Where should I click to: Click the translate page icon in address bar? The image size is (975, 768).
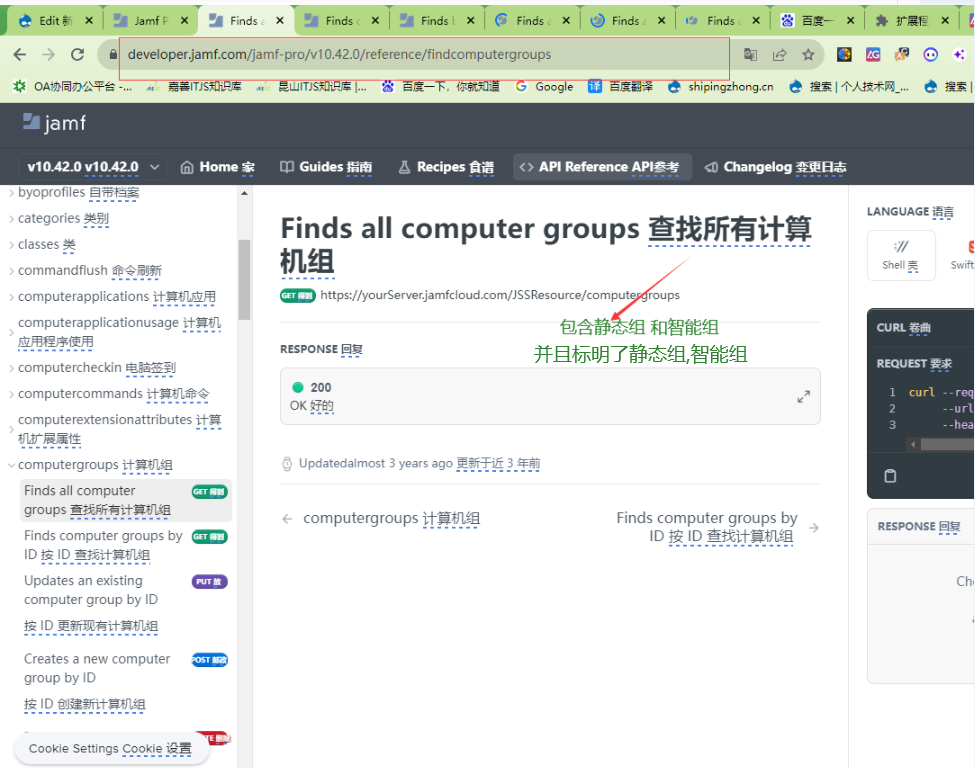click(750, 55)
